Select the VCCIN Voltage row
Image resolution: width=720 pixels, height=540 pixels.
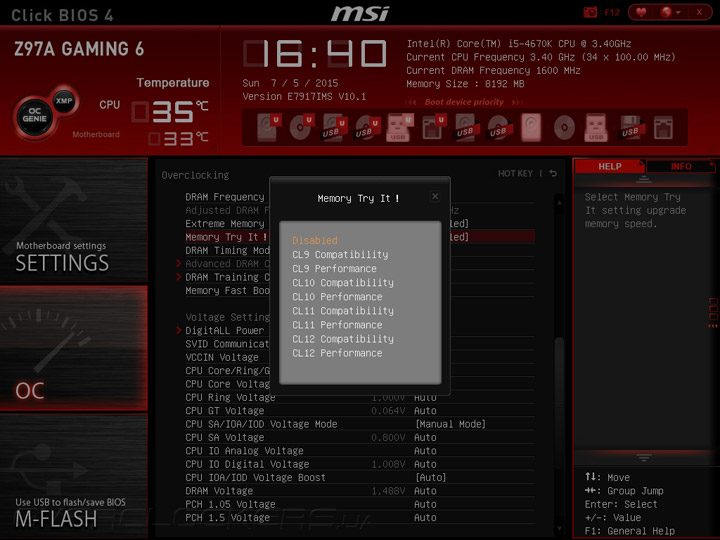coord(360,357)
